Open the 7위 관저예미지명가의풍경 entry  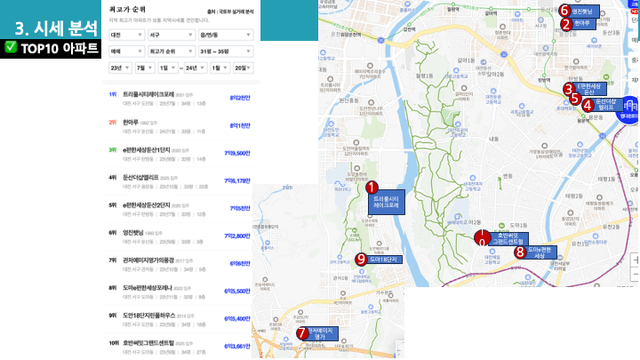[180, 264]
